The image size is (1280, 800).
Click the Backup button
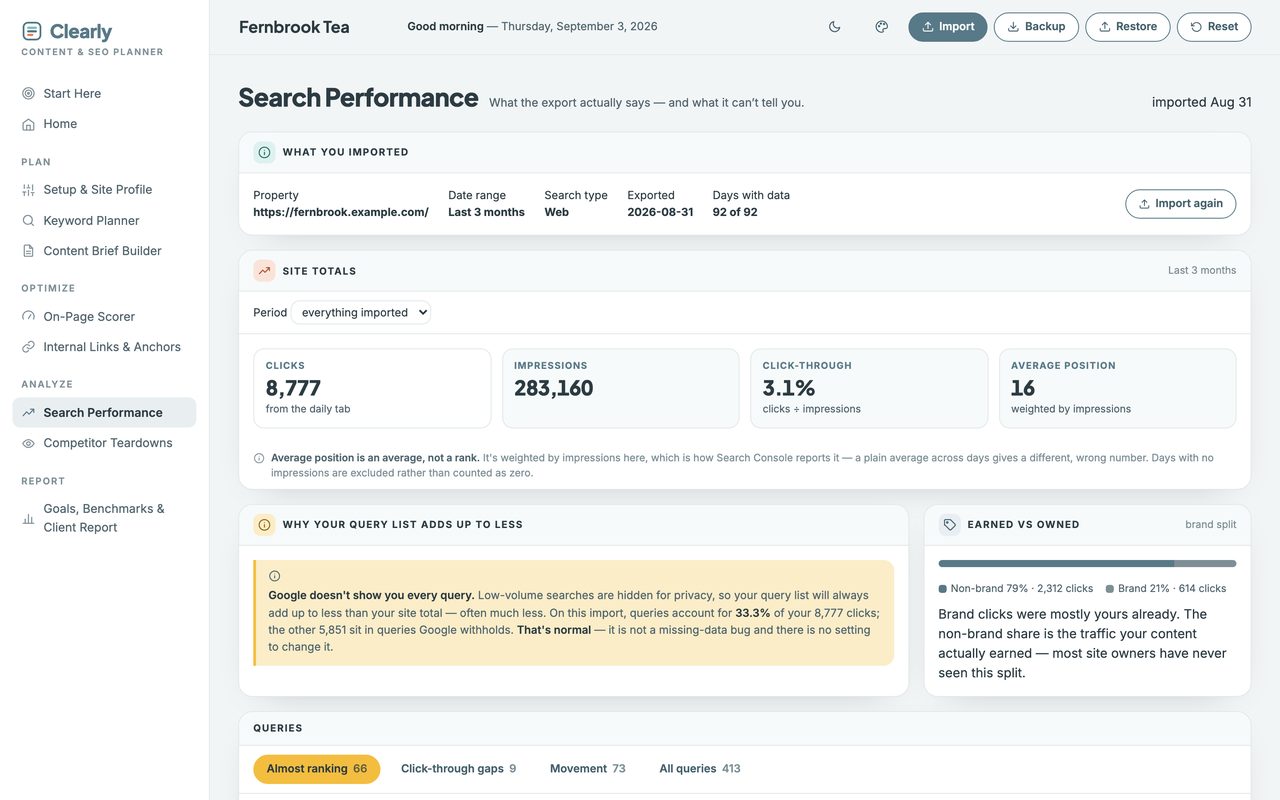(x=1037, y=27)
